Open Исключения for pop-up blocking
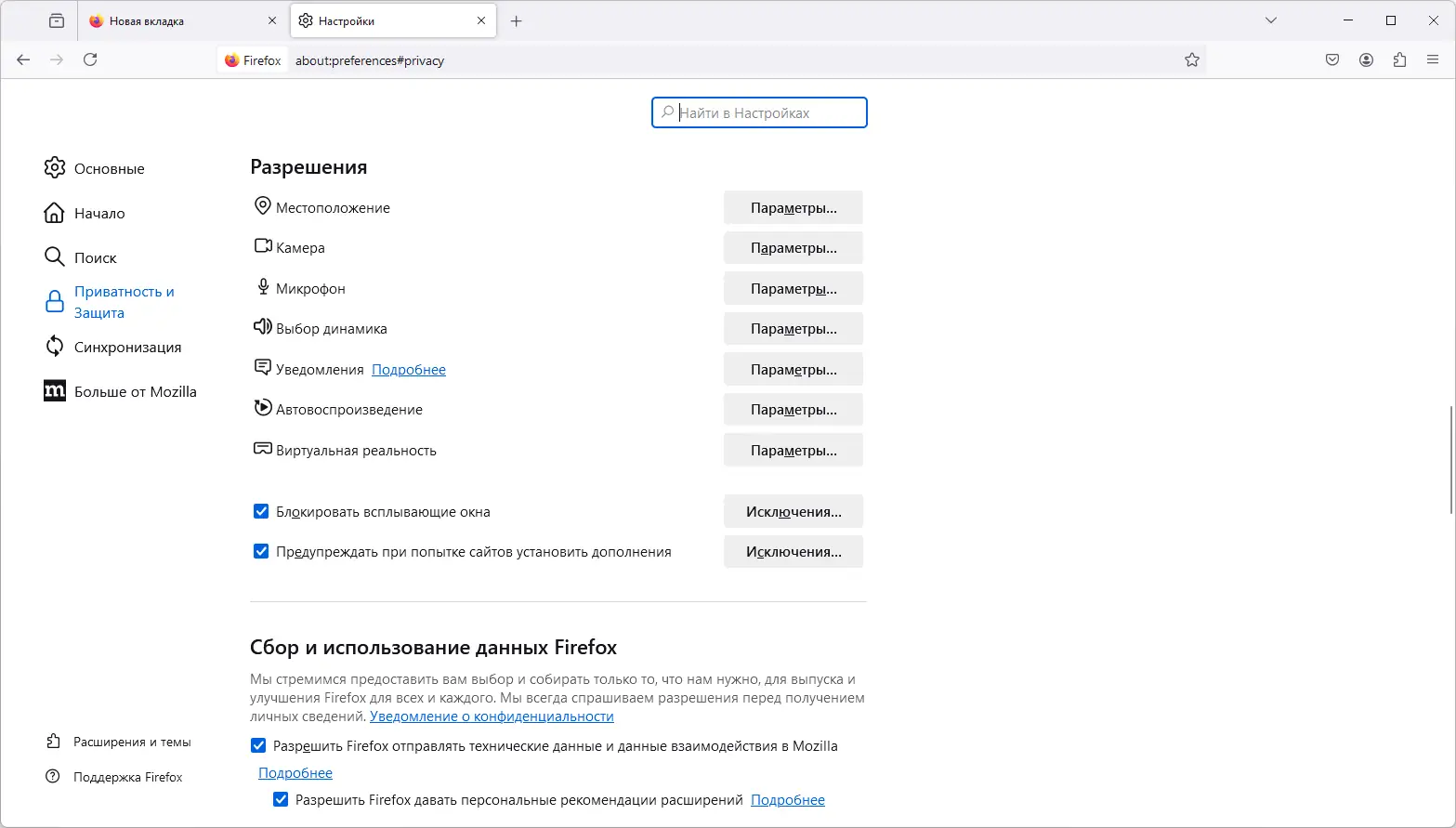Viewport: 1456px width, 828px height. tap(793, 511)
